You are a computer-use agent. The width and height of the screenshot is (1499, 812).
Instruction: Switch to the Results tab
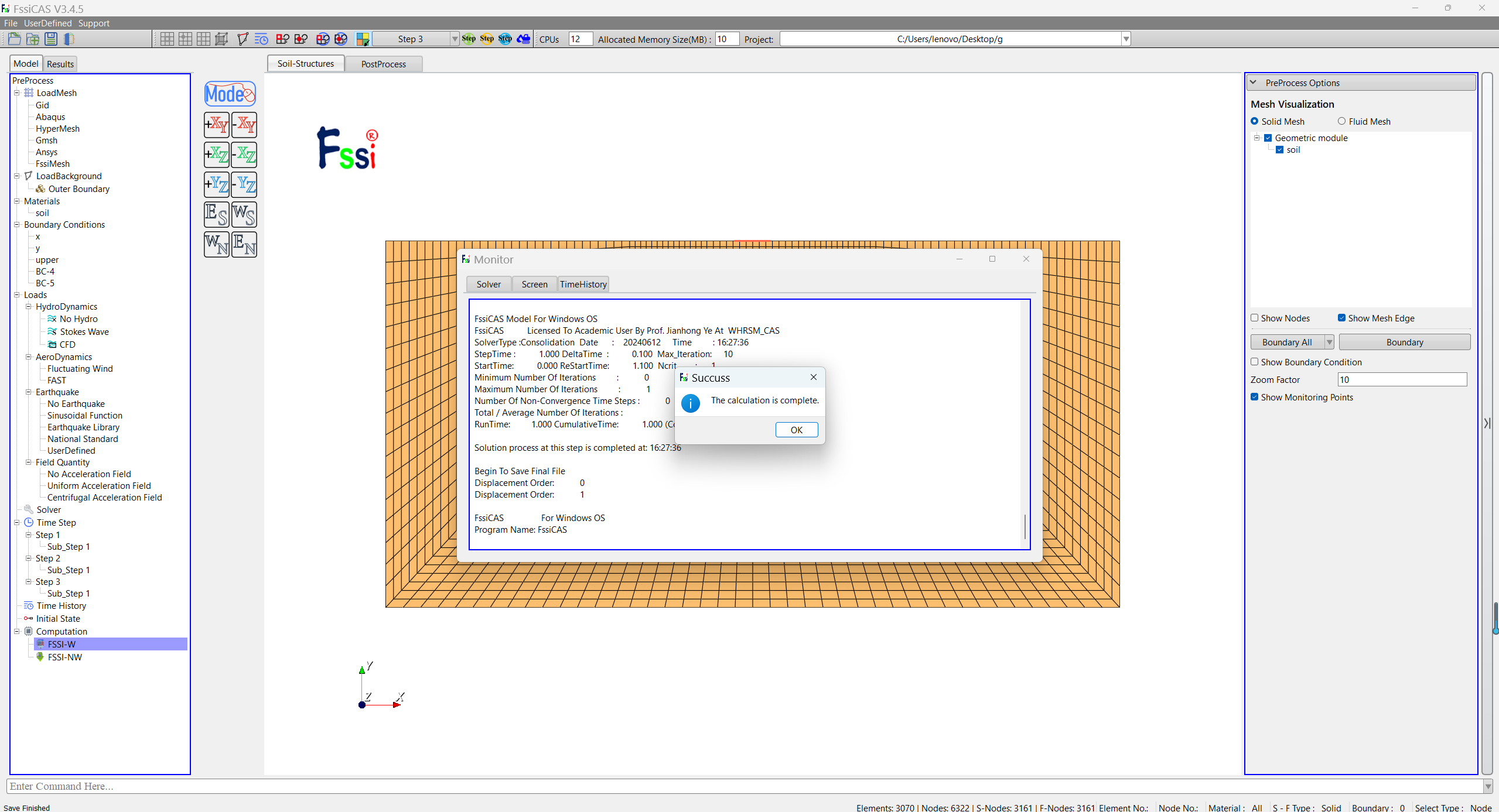60,64
